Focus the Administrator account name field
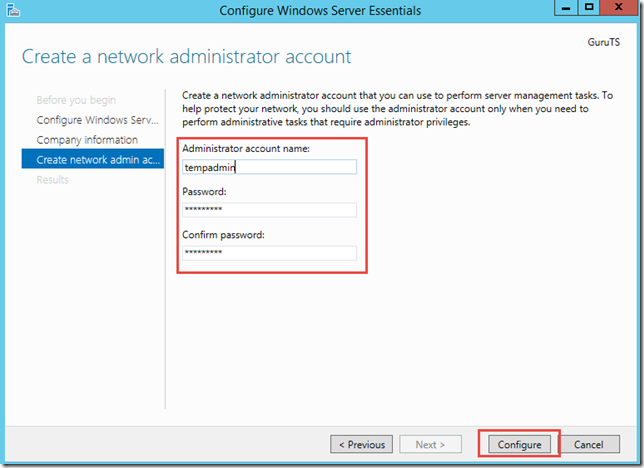The image size is (644, 468). [269, 167]
